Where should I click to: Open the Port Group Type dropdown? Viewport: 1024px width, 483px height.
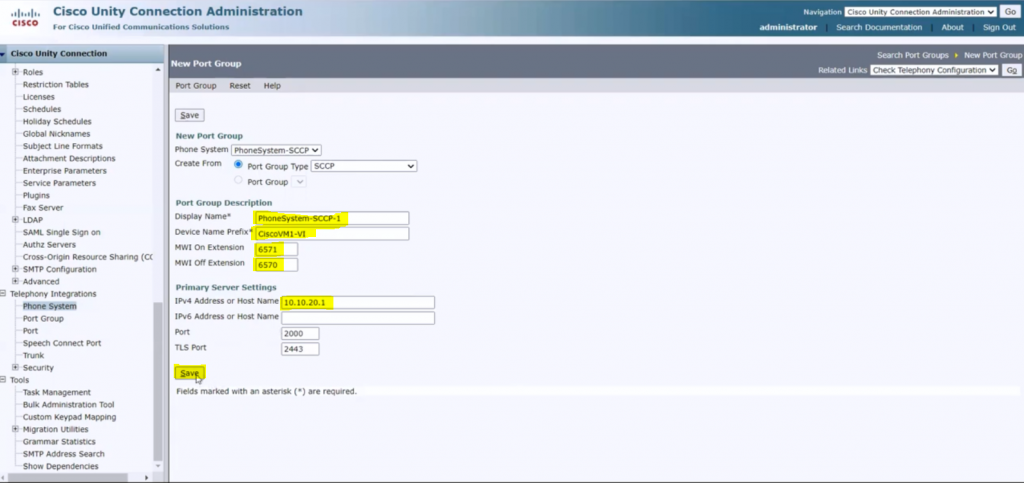click(x=364, y=166)
